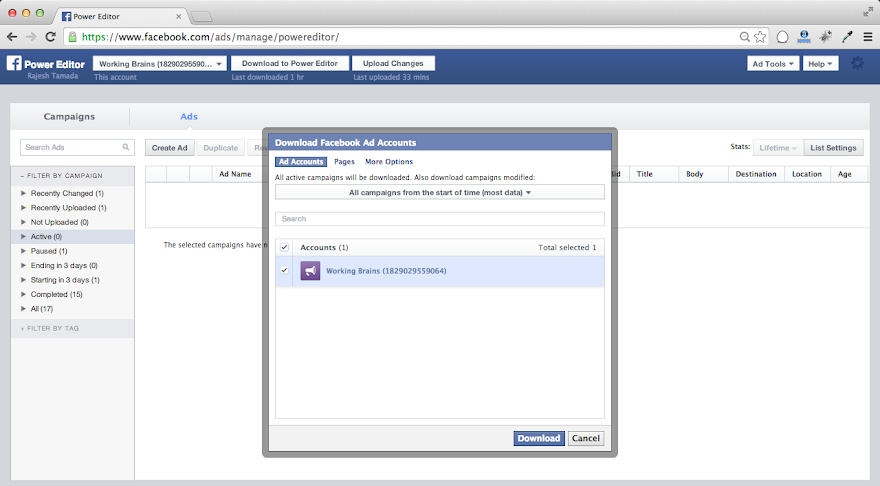Open the Lifetime stats dropdown
Image resolution: width=880 pixels, height=486 pixels.
pos(778,148)
